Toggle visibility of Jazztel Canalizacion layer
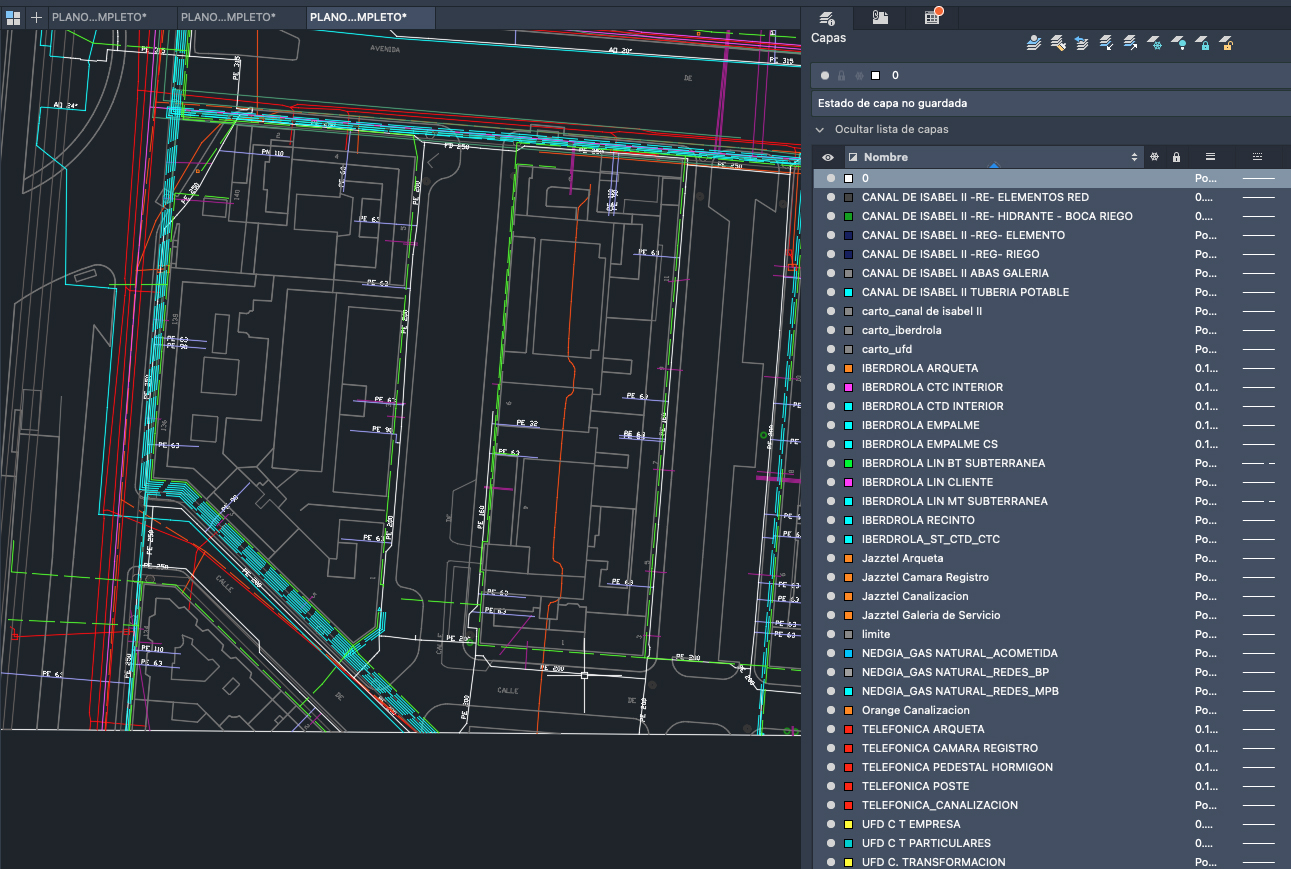 (830, 596)
